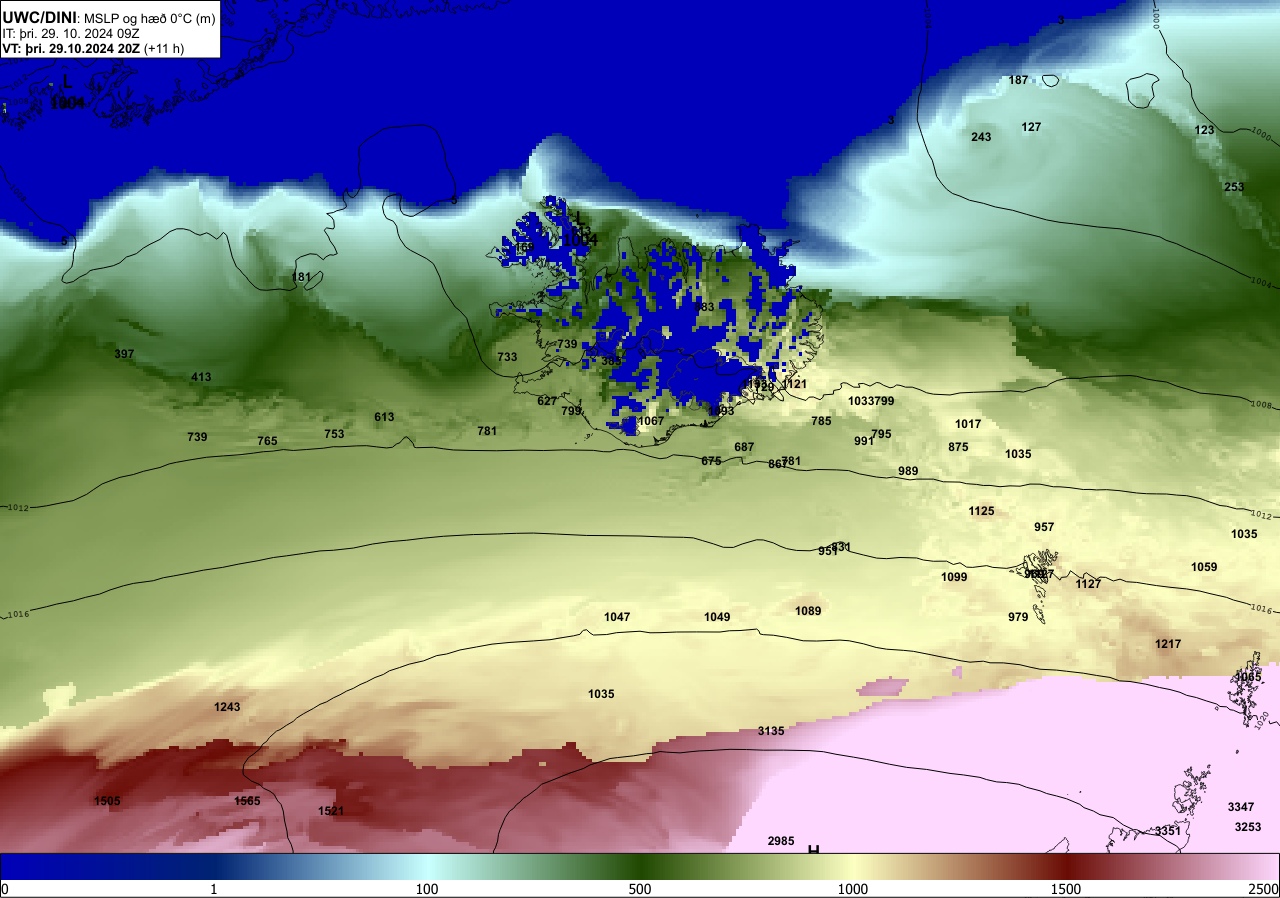Click the IT initial time line reading 09Z
The height and width of the screenshot is (898, 1280).
72,33
